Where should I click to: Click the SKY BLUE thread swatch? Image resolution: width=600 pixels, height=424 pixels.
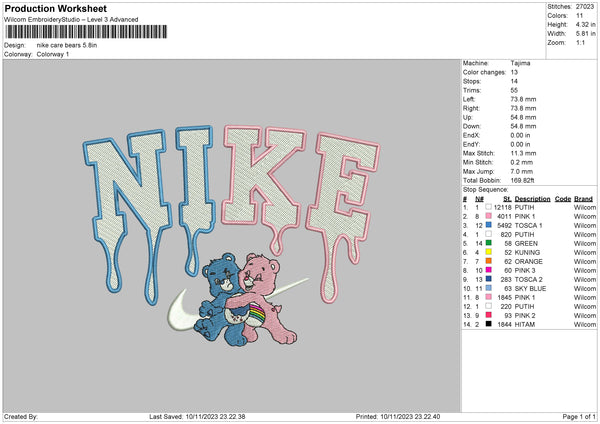pyautogui.click(x=489, y=288)
